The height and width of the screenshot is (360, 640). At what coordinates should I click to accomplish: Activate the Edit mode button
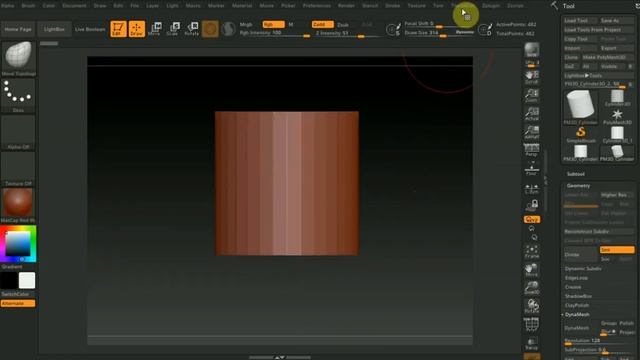[x=118, y=29]
